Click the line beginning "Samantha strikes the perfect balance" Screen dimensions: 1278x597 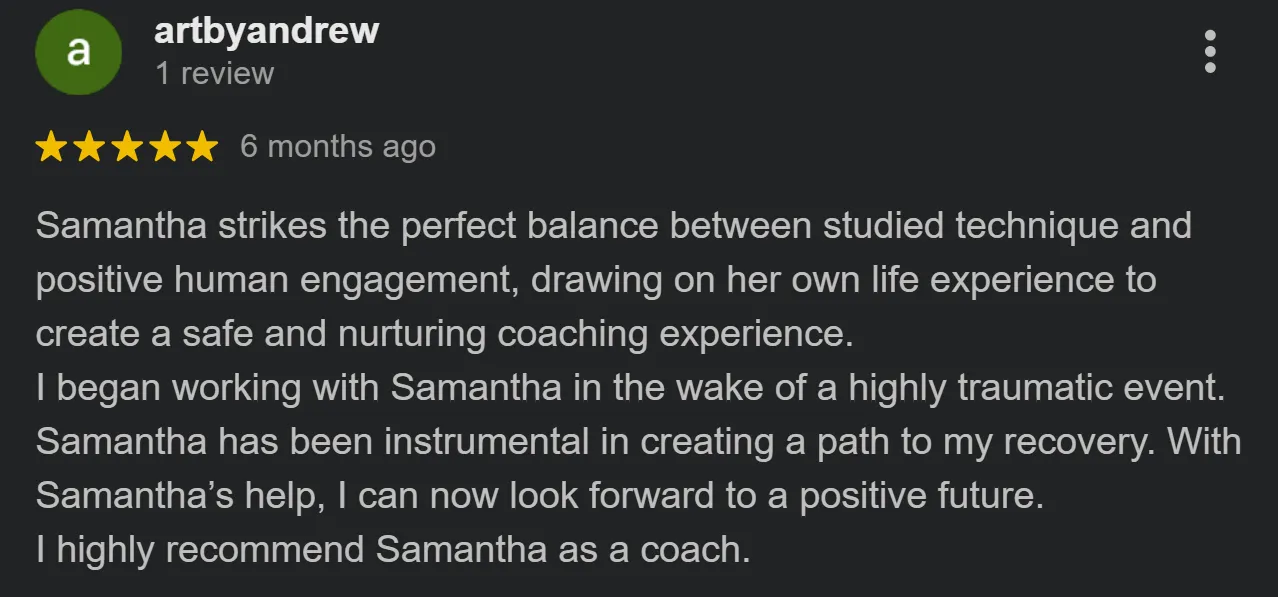pyautogui.click(x=614, y=227)
